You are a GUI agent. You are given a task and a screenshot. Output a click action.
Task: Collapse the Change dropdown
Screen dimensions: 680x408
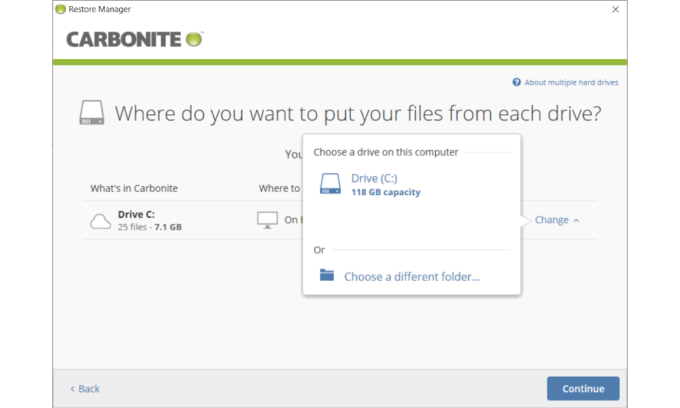556,220
